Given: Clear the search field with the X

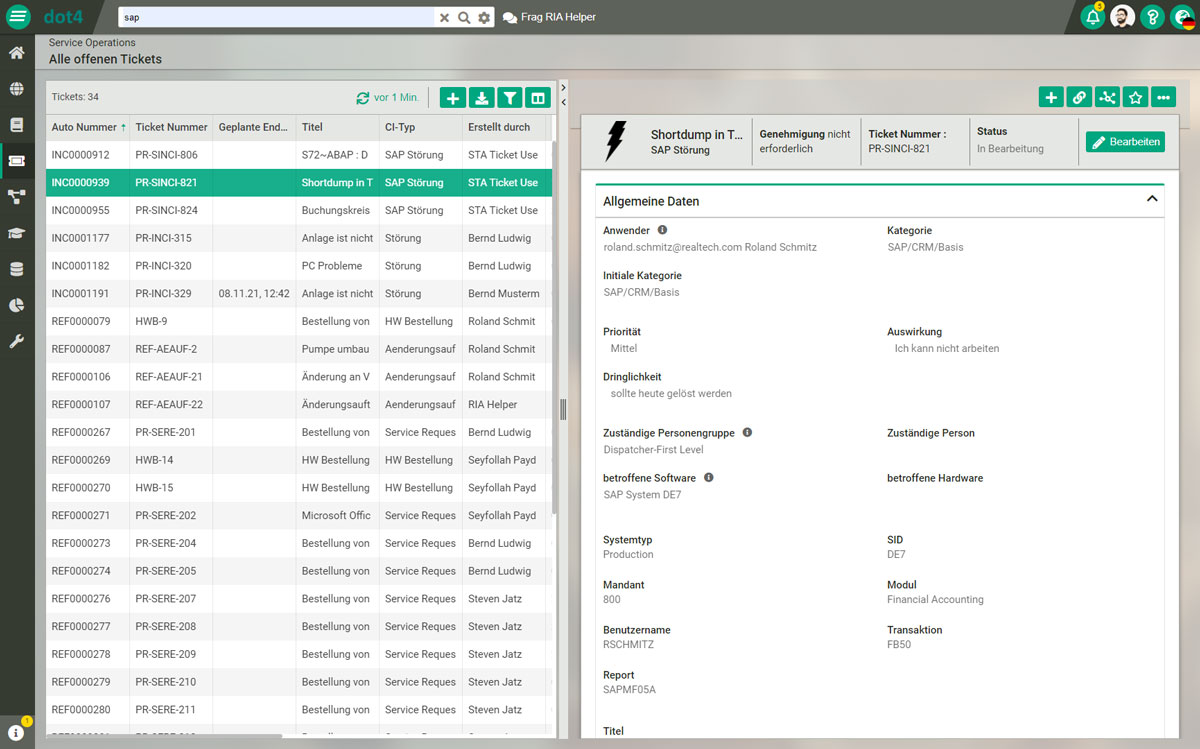Looking at the screenshot, I should pyautogui.click(x=444, y=17).
